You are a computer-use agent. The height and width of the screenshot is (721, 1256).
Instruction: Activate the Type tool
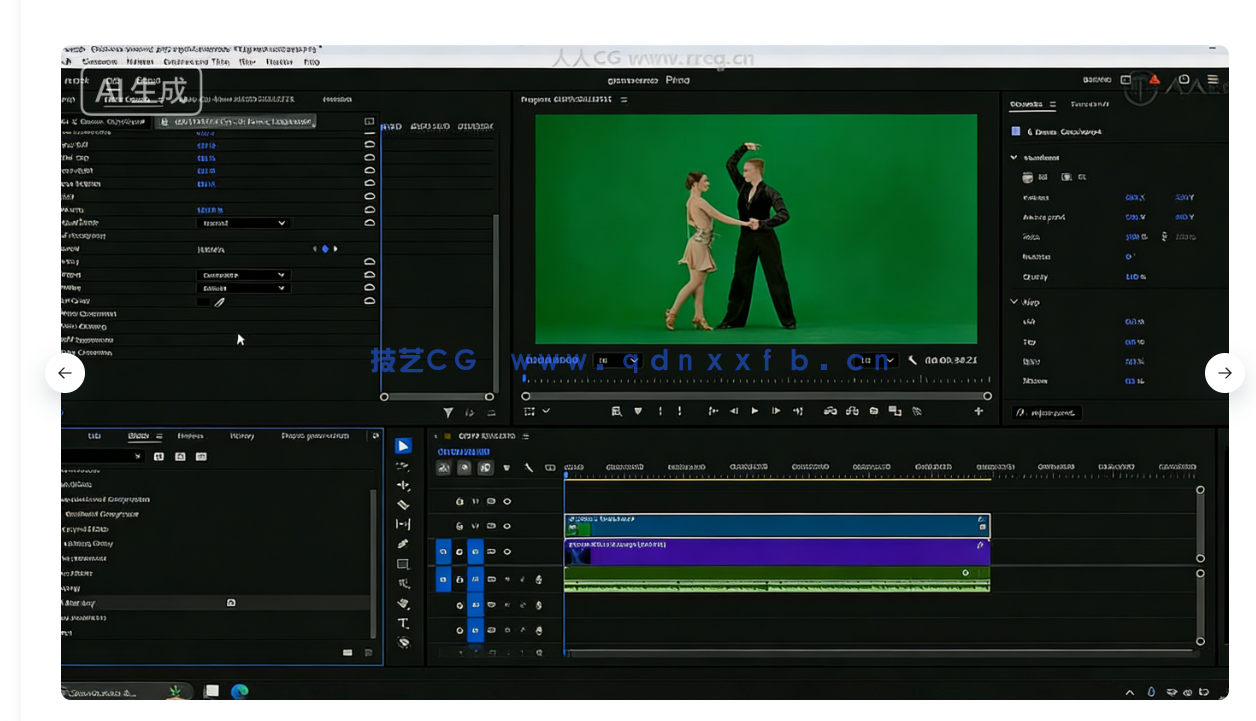(403, 623)
